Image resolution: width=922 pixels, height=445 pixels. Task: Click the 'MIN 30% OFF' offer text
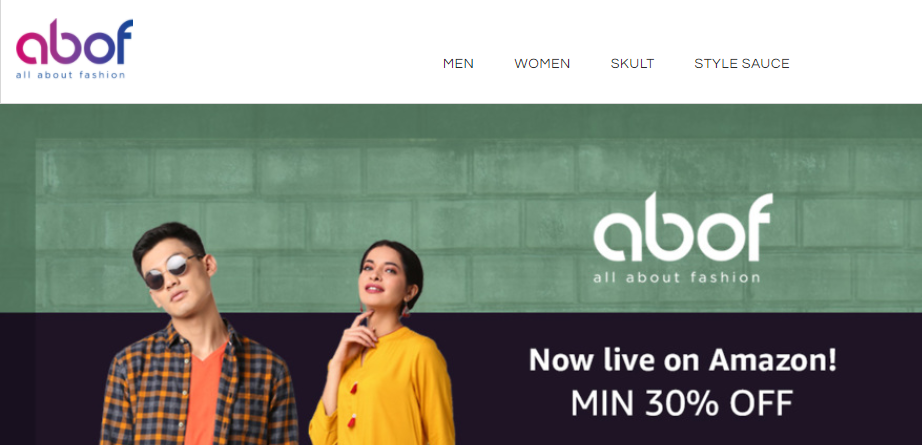tap(682, 402)
